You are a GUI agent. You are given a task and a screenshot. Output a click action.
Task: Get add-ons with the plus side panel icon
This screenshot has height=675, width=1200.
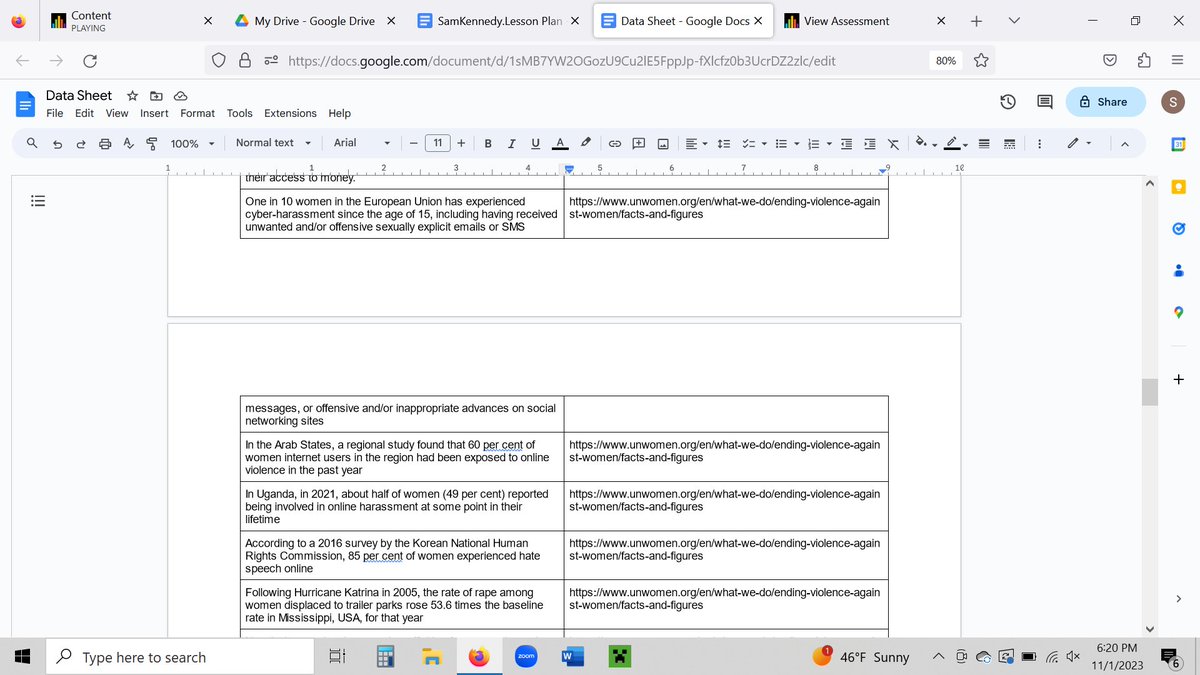coord(1178,379)
